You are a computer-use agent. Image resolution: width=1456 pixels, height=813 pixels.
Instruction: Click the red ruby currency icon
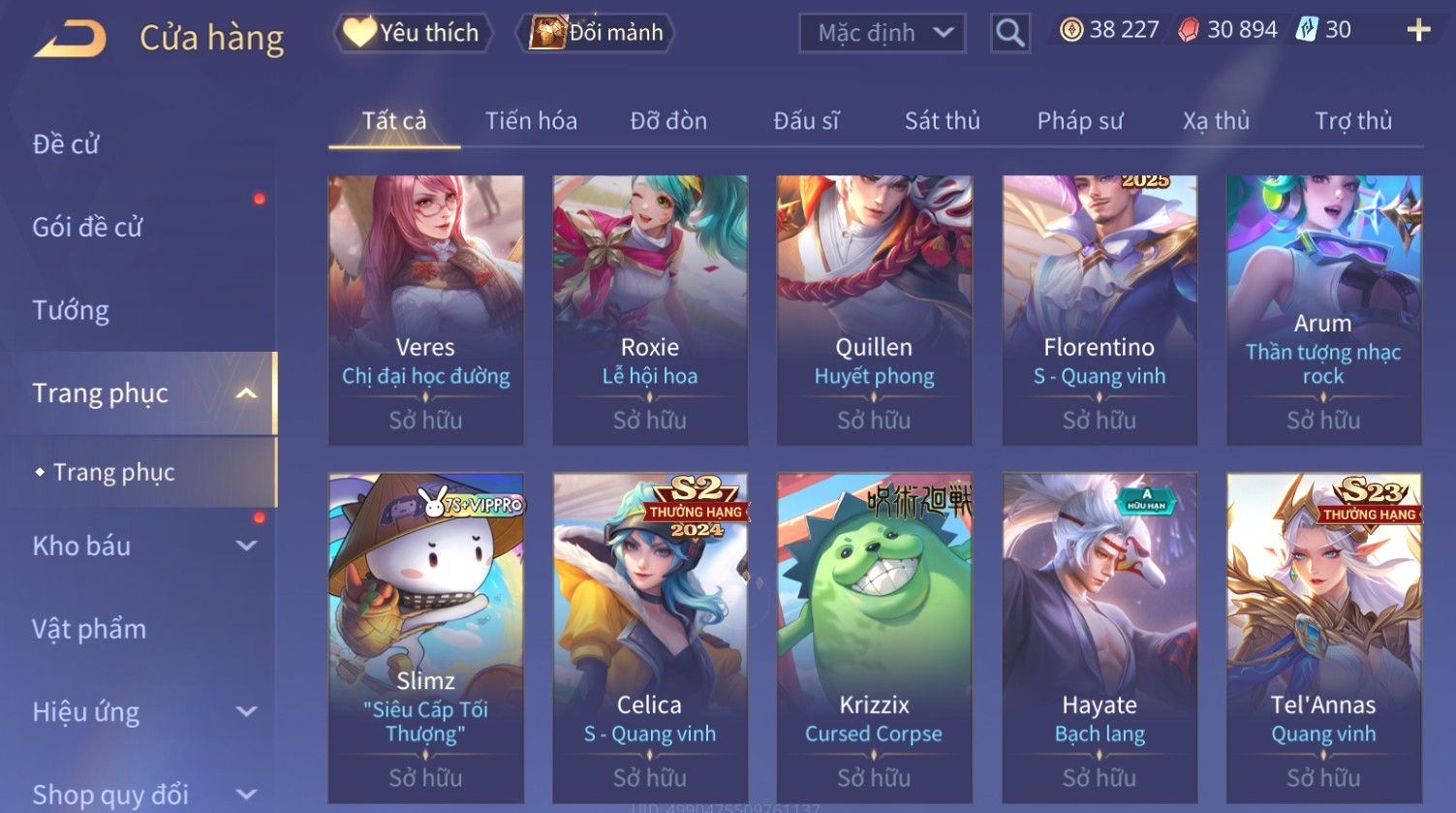pyautogui.click(x=1189, y=30)
